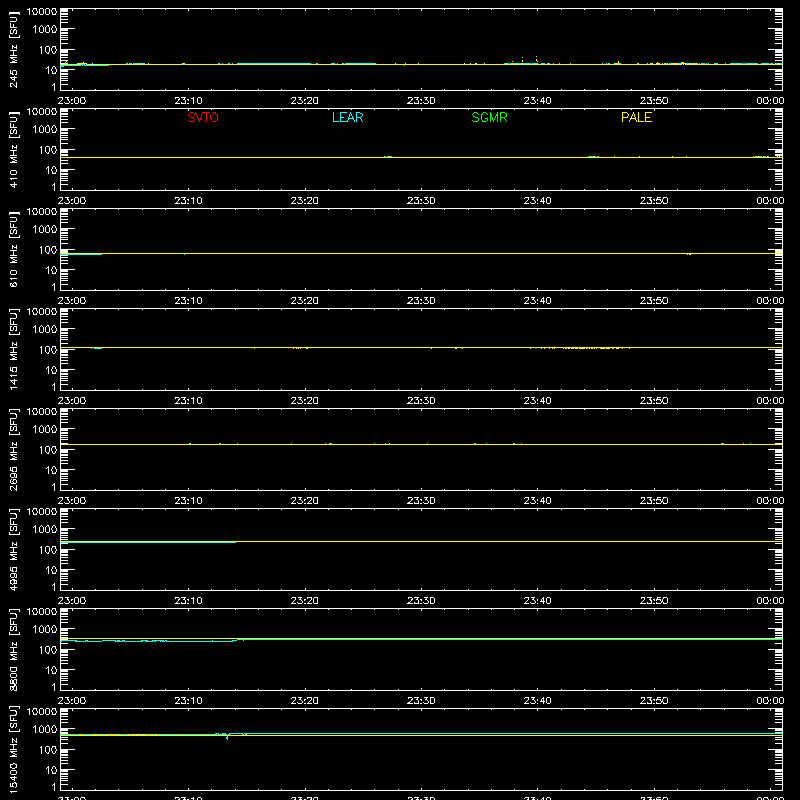
Task: Select the 2695 MHz [SFU] axis title
Action: point(13,449)
